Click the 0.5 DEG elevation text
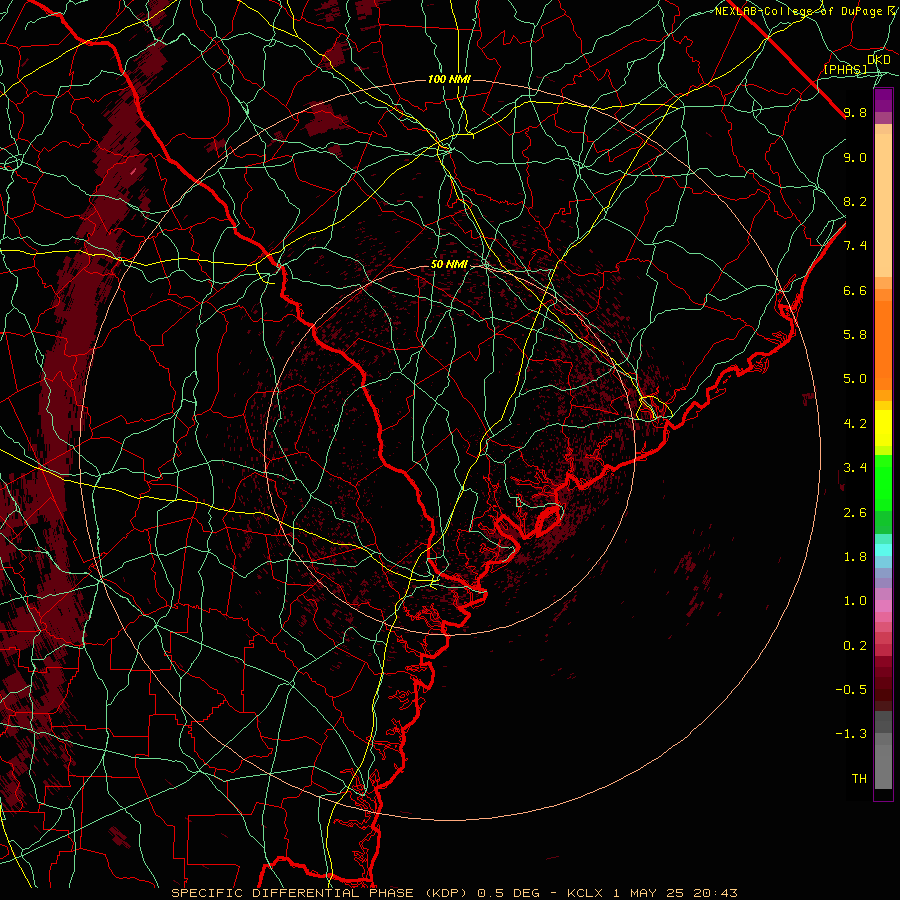The image size is (900, 900). pos(508,893)
